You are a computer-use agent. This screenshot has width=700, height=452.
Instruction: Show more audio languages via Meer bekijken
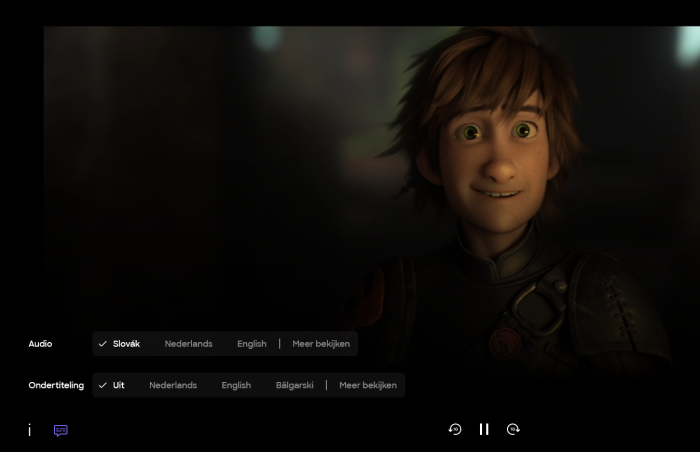[321, 344]
